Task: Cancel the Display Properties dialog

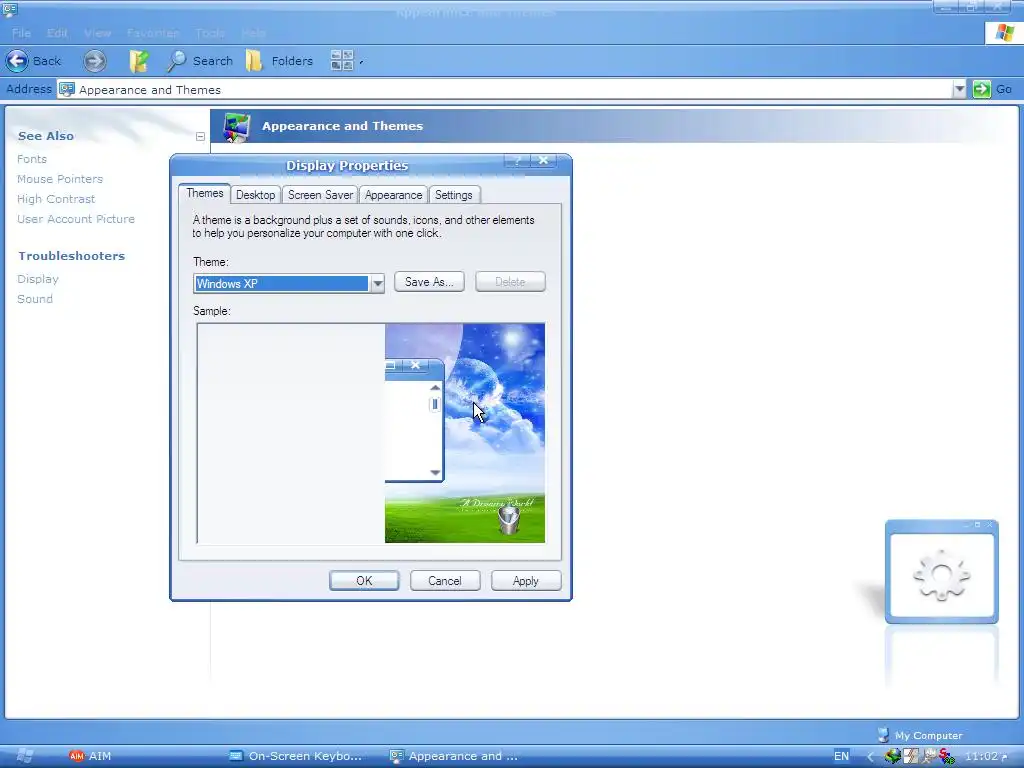Action: [x=445, y=581]
